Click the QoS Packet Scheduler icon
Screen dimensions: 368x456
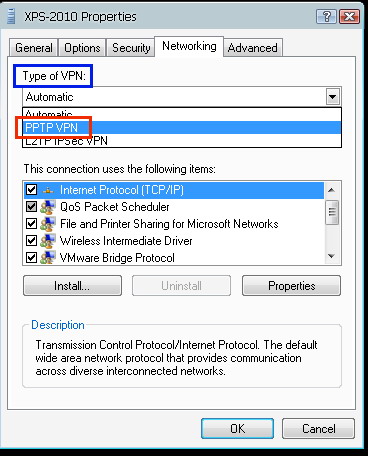tap(48, 207)
